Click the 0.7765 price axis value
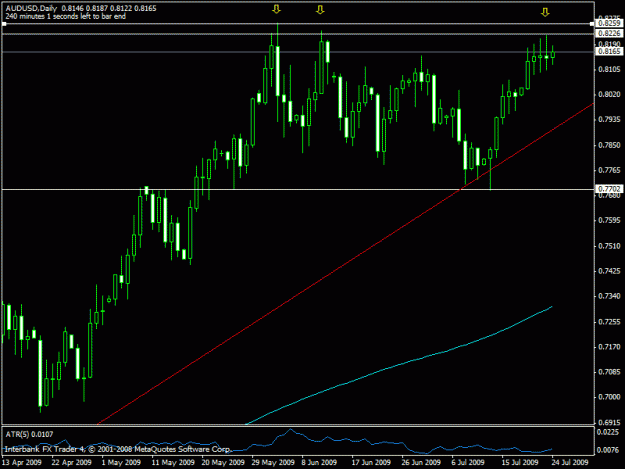The height and width of the screenshot is (469, 625). (x=609, y=171)
